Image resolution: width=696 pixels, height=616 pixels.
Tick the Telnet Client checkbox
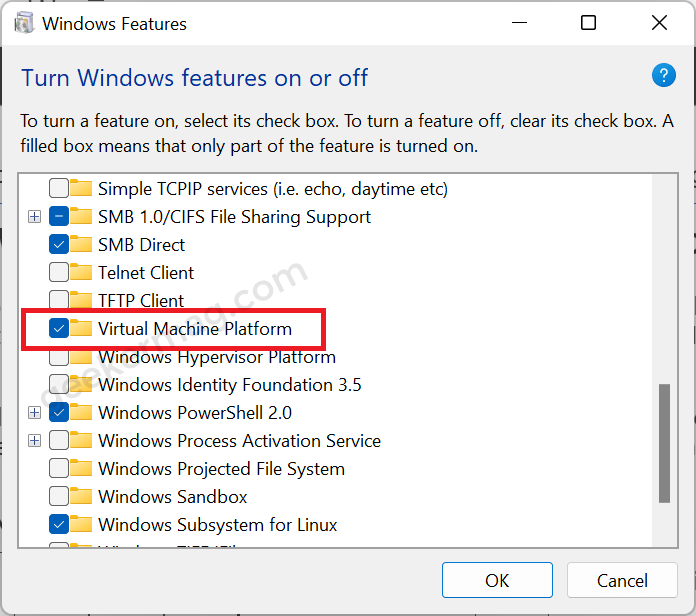pyautogui.click(x=59, y=272)
